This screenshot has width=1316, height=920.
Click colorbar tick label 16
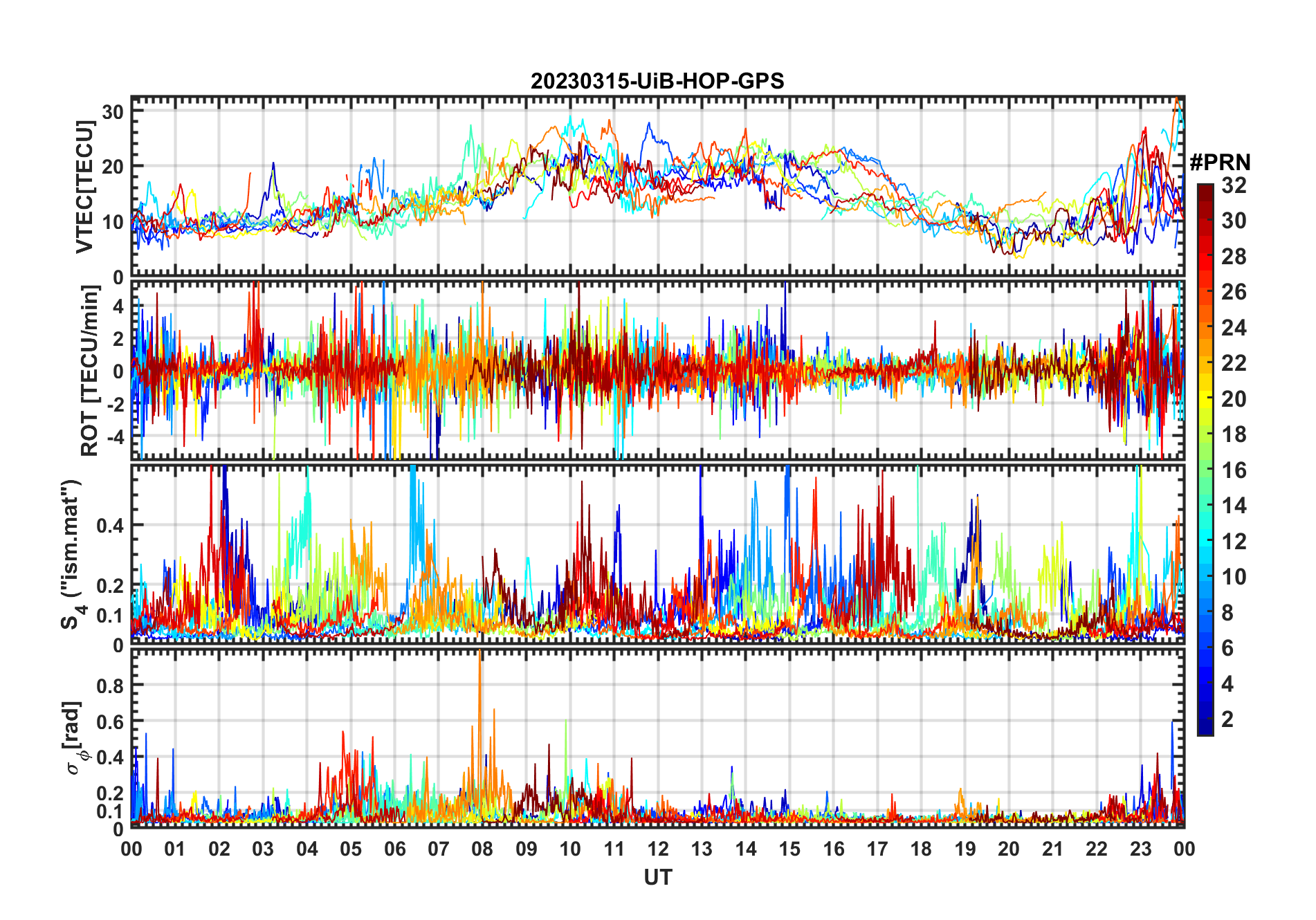[1234, 470]
